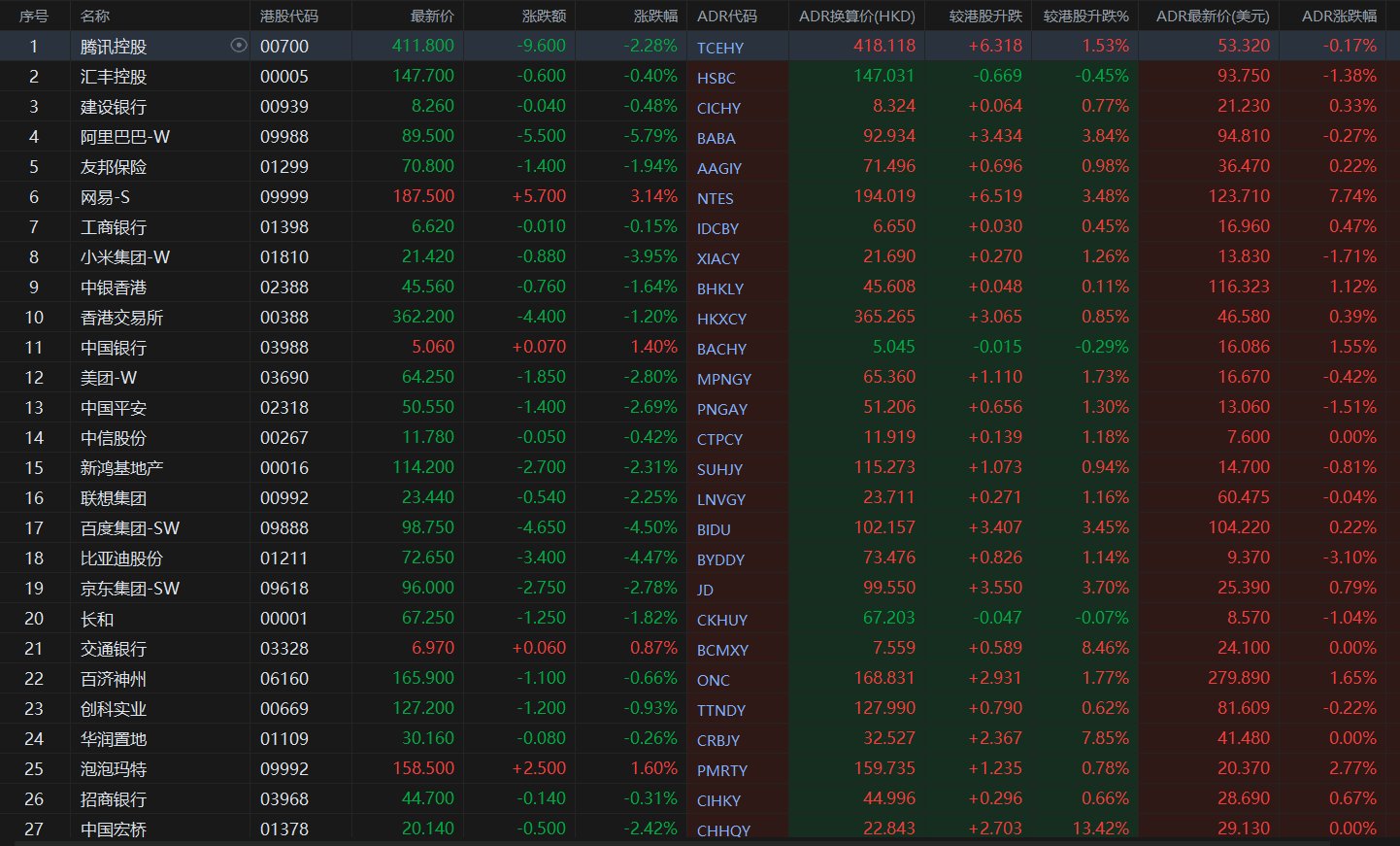Select the 中信股份 stock name
The width and height of the screenshot is (1400, 846).
pos(114,438)
